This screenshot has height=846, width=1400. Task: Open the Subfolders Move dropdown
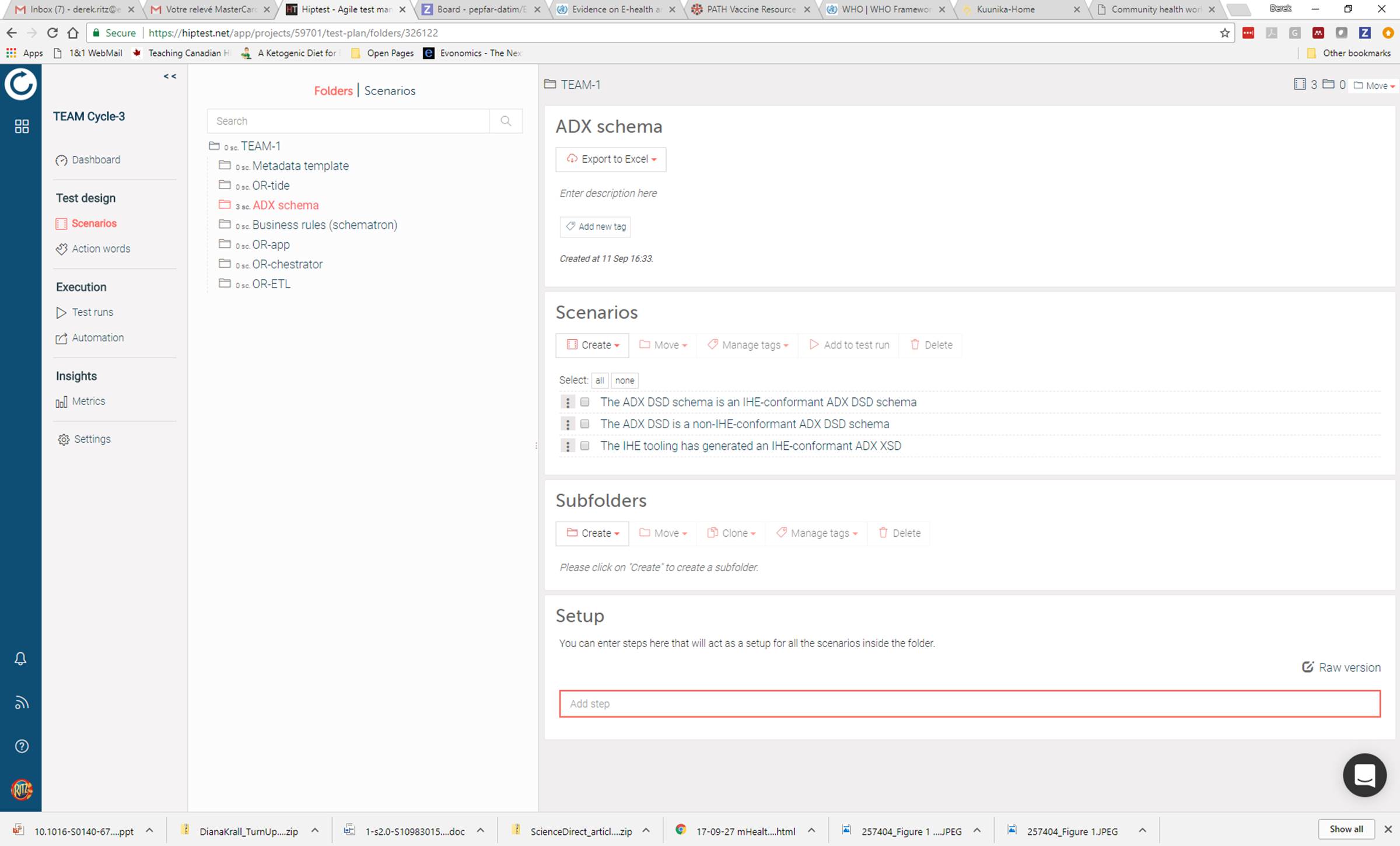663,533
